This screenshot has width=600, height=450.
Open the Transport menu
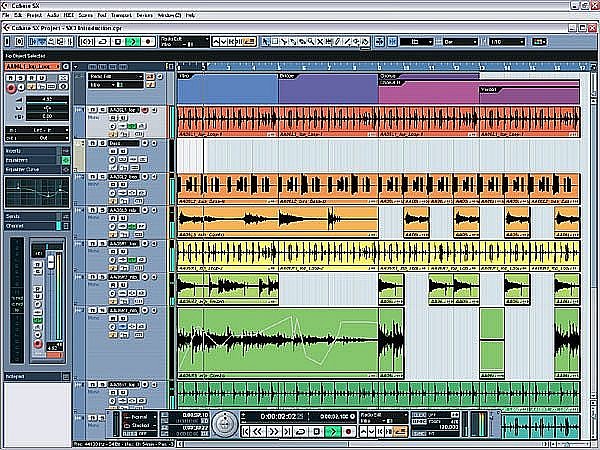point(121,15)
